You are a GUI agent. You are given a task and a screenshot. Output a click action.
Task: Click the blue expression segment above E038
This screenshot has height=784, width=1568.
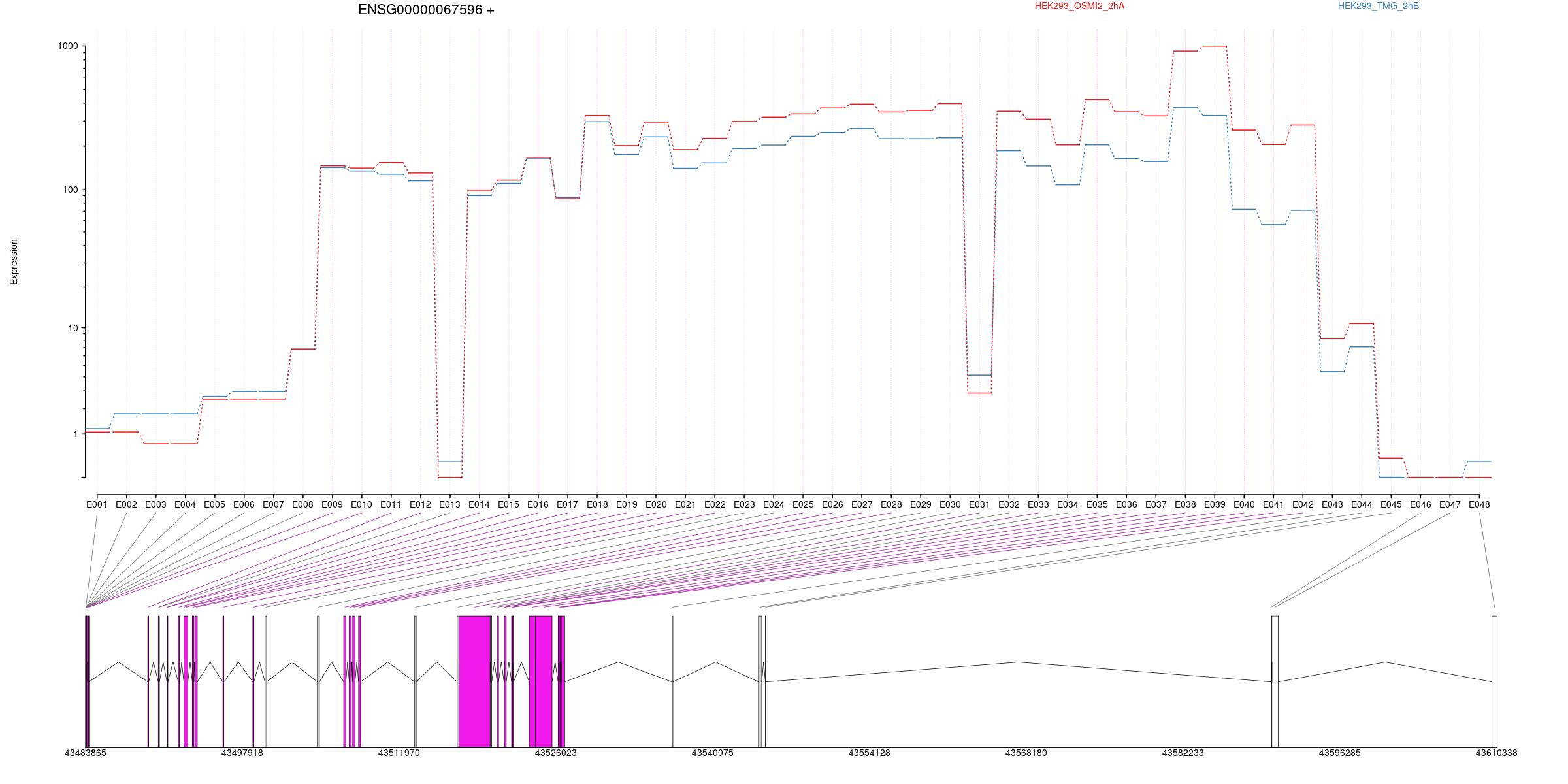tap(1185, 108)
